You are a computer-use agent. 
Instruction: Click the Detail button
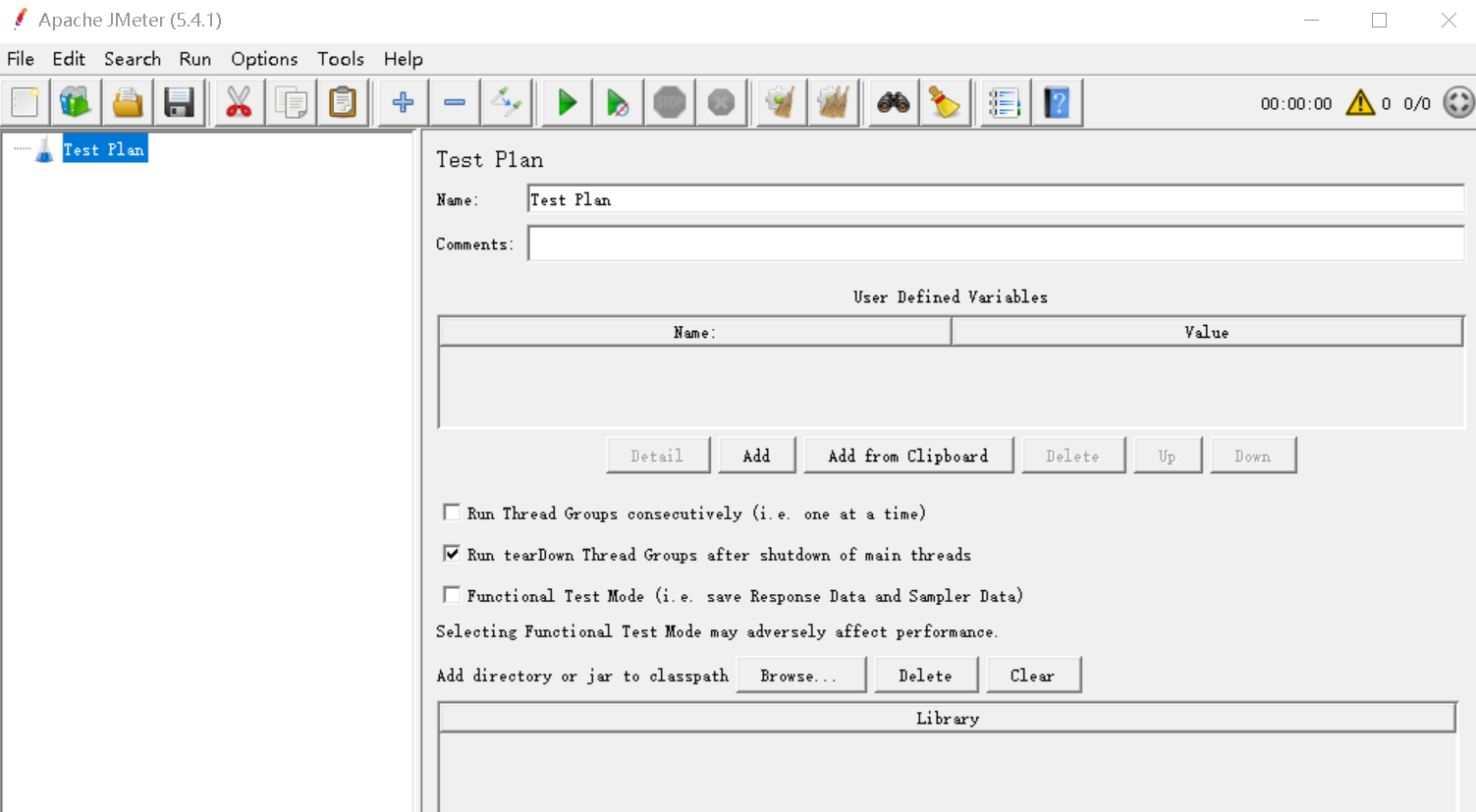pyautogui.click(x=657, y=456)
